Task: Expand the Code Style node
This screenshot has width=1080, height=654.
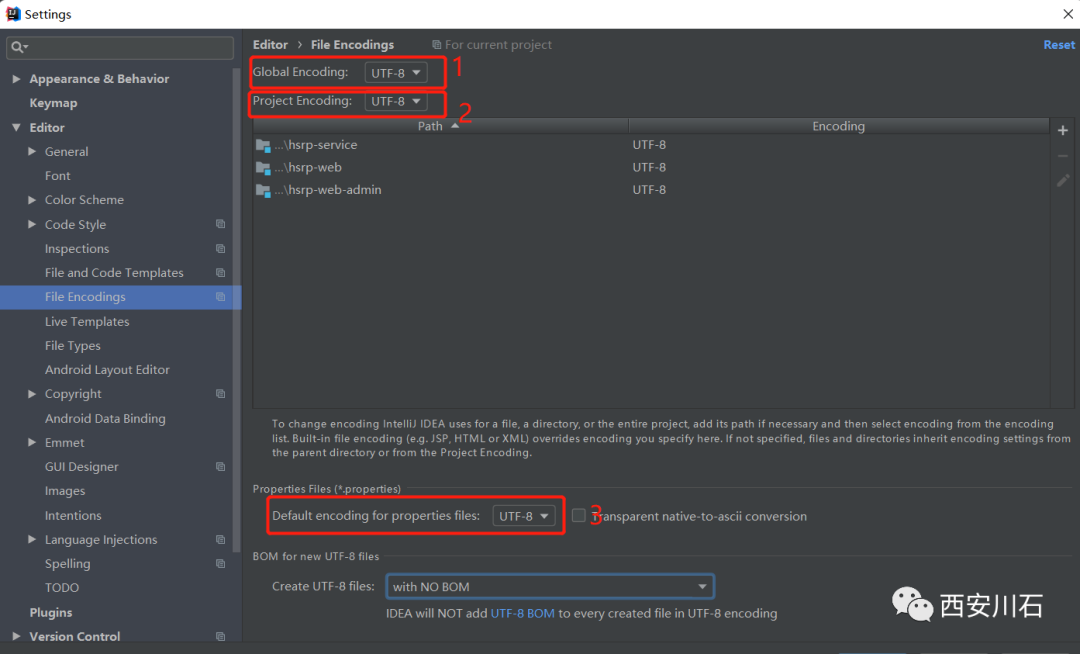Action: [x=32, y=224]
